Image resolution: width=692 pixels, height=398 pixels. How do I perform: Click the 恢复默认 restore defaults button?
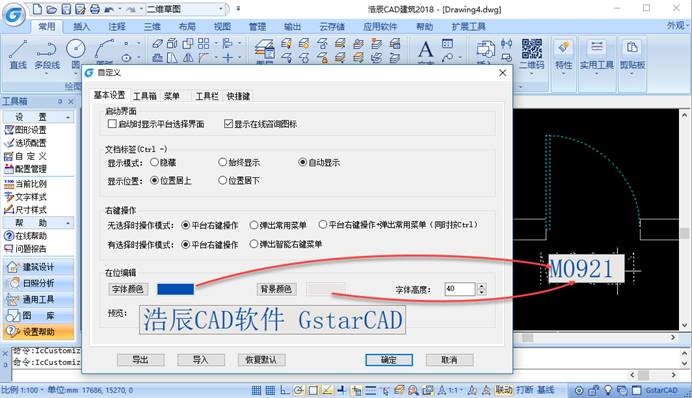click(x=261, y=360)
